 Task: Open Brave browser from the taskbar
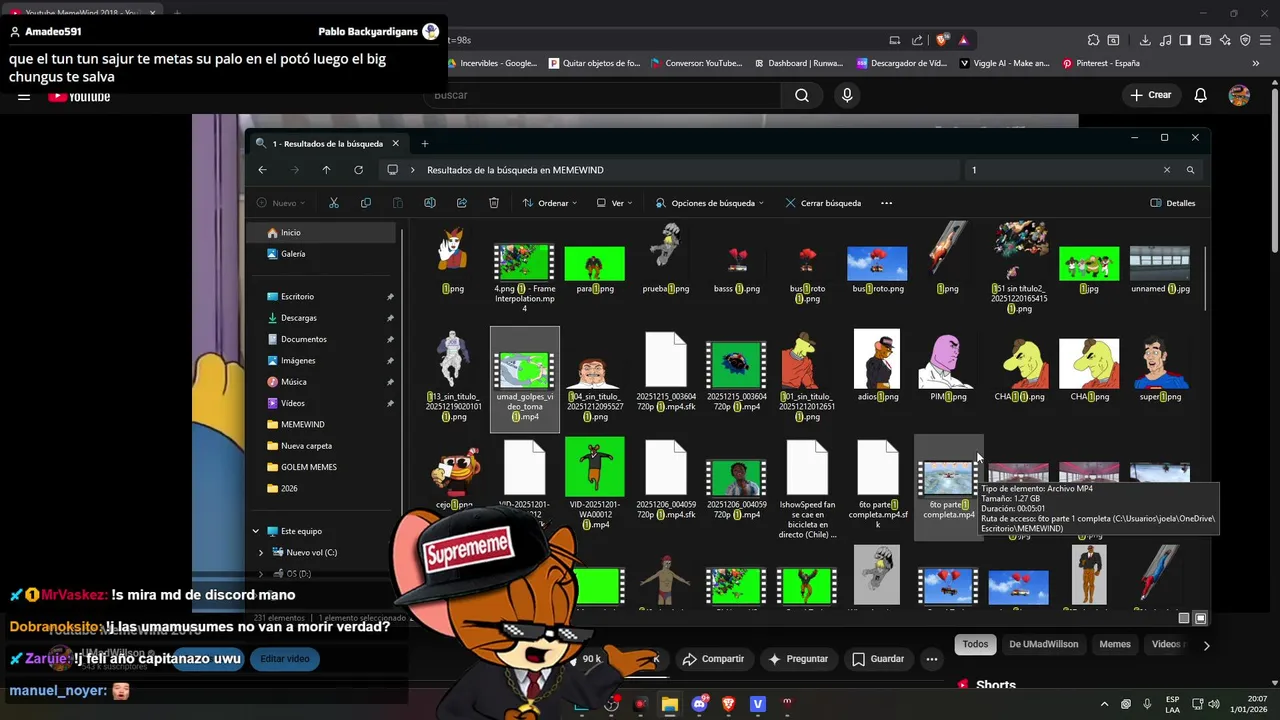[728, 704]
